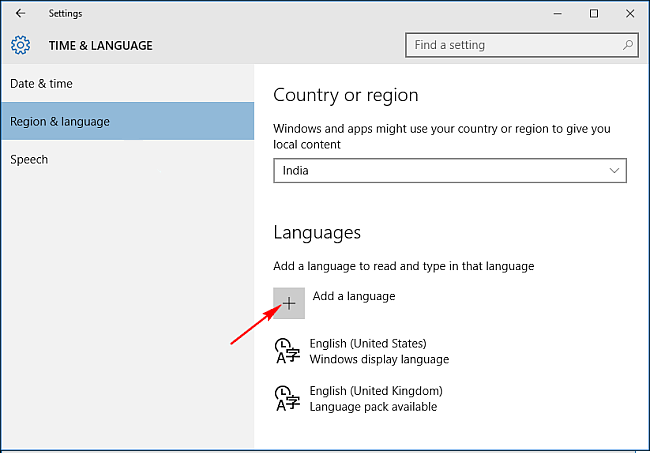650x453 pixels.
Task: Select English (United Kingdom) language entry
Action: pos(359,399)
